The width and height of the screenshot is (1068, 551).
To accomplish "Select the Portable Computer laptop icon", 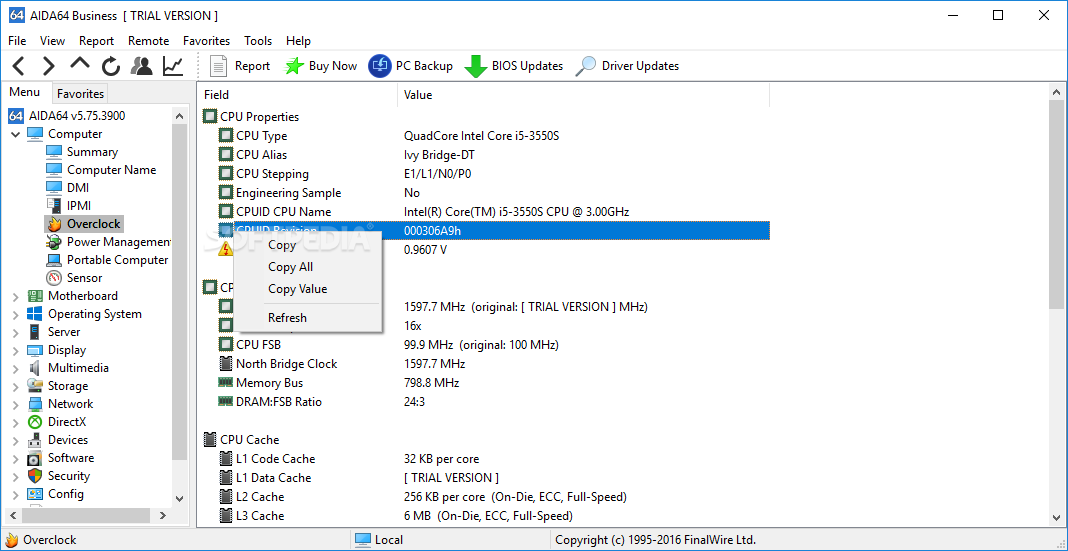I will click(54, 260).
